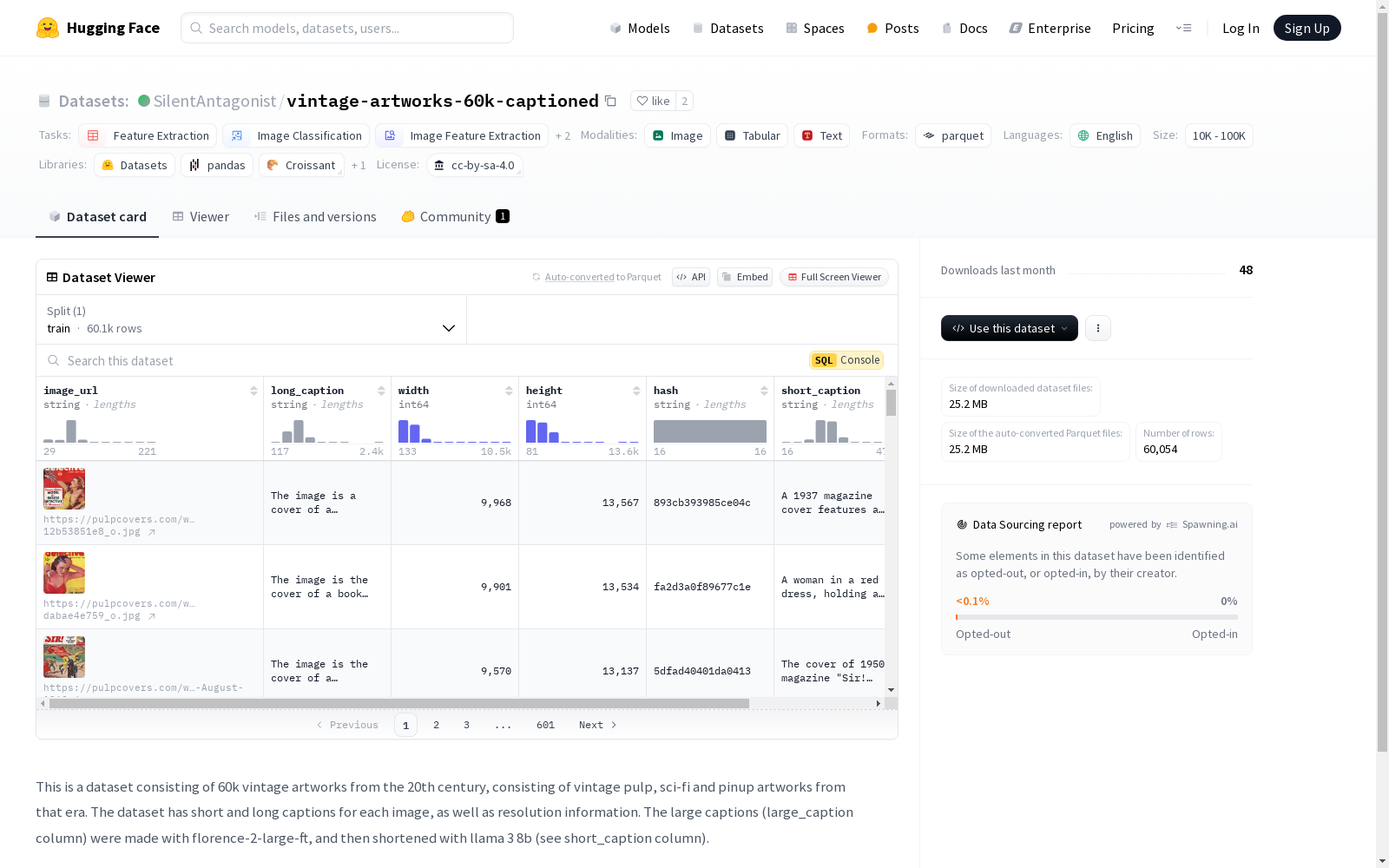Screen dimensions: 1389x868
Task: Go to Datasets in the navbar
Action: coord(727,28)
